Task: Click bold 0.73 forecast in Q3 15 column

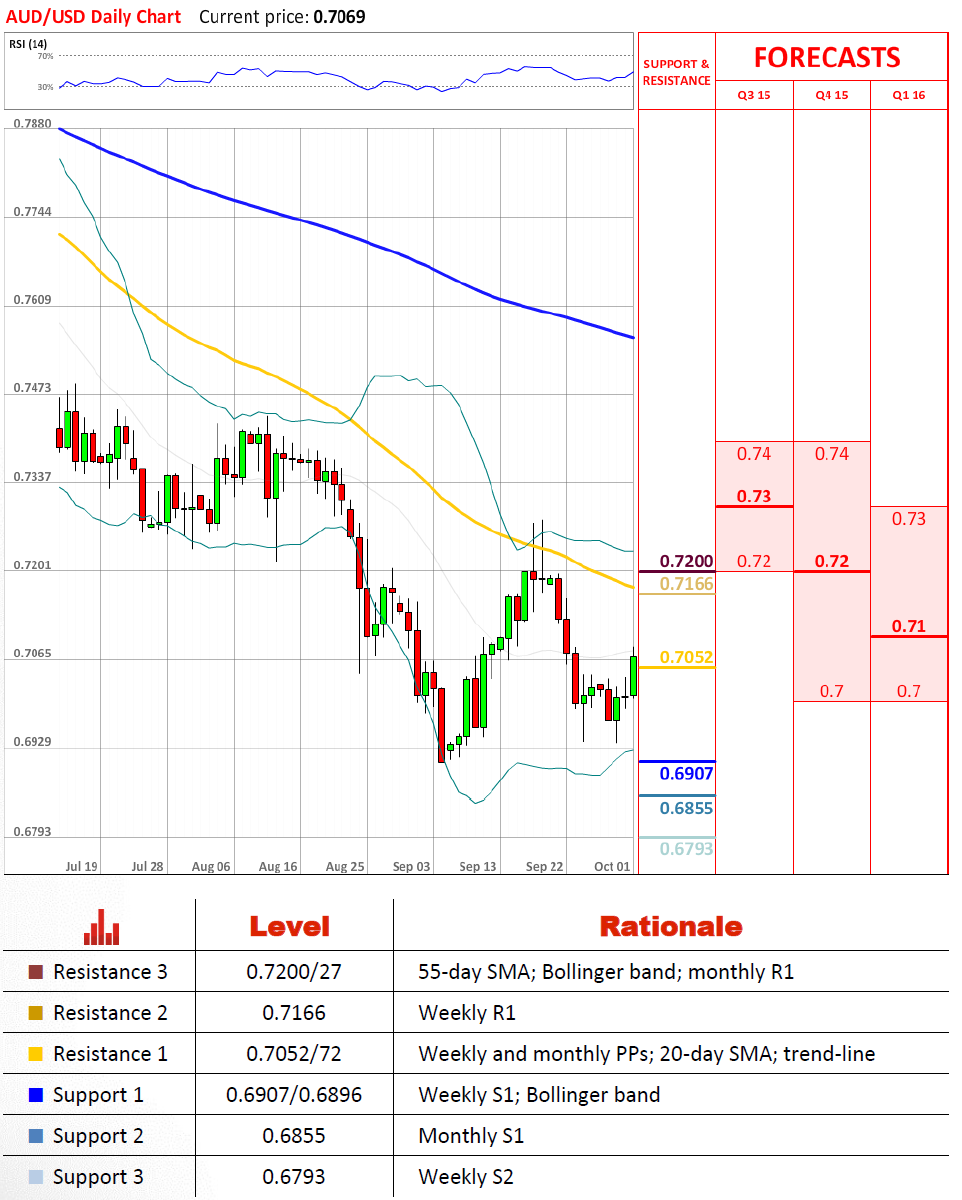Action: (754, 496)
